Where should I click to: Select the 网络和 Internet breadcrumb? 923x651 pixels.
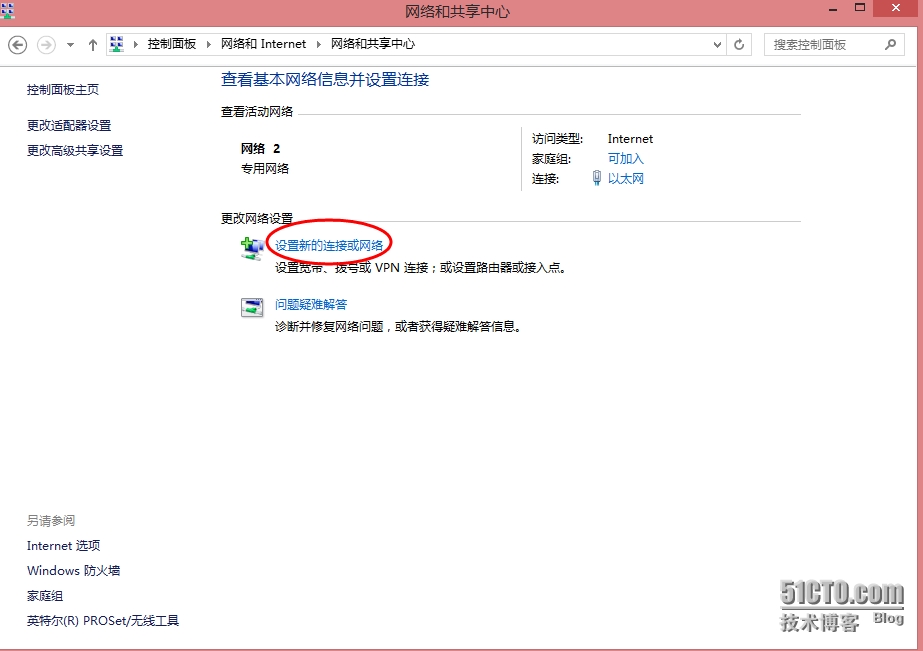point(263,44)
